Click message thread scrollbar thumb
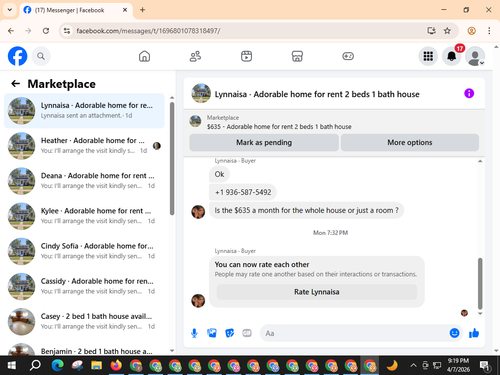 click(x=480, y=283)
